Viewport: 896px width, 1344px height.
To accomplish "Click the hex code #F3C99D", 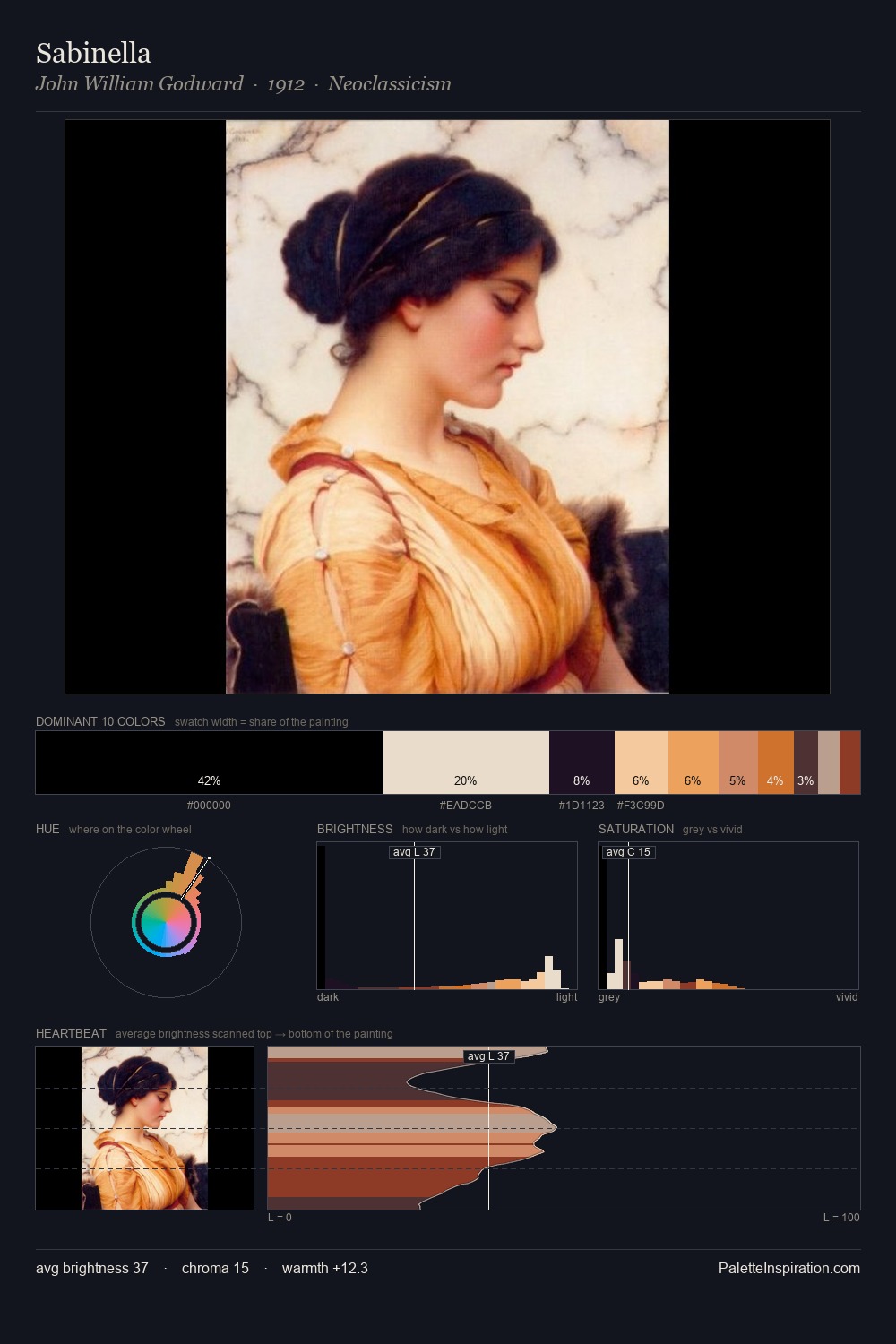I will click(641, 806).
